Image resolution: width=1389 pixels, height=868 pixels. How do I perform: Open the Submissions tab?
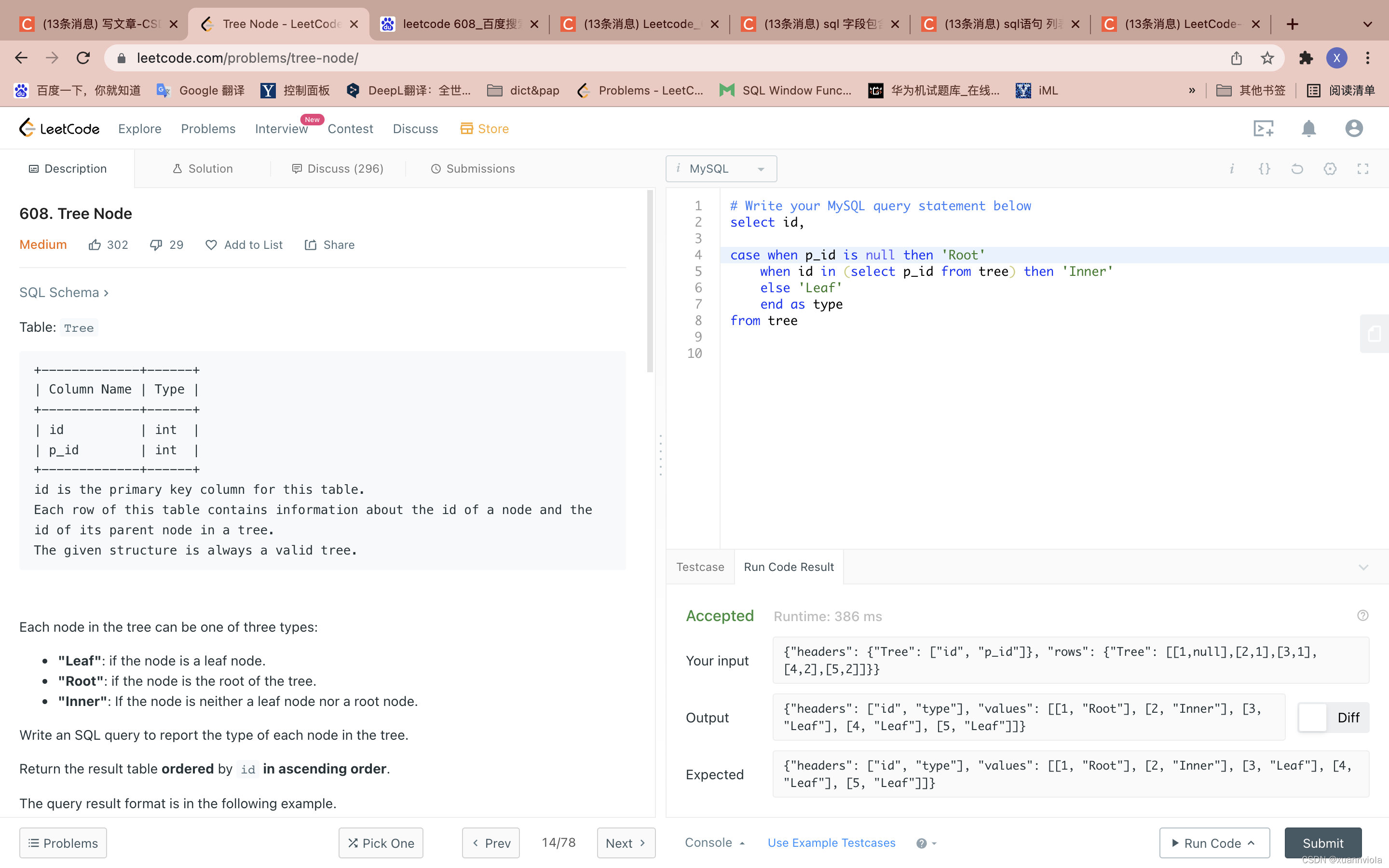point(472,168)
